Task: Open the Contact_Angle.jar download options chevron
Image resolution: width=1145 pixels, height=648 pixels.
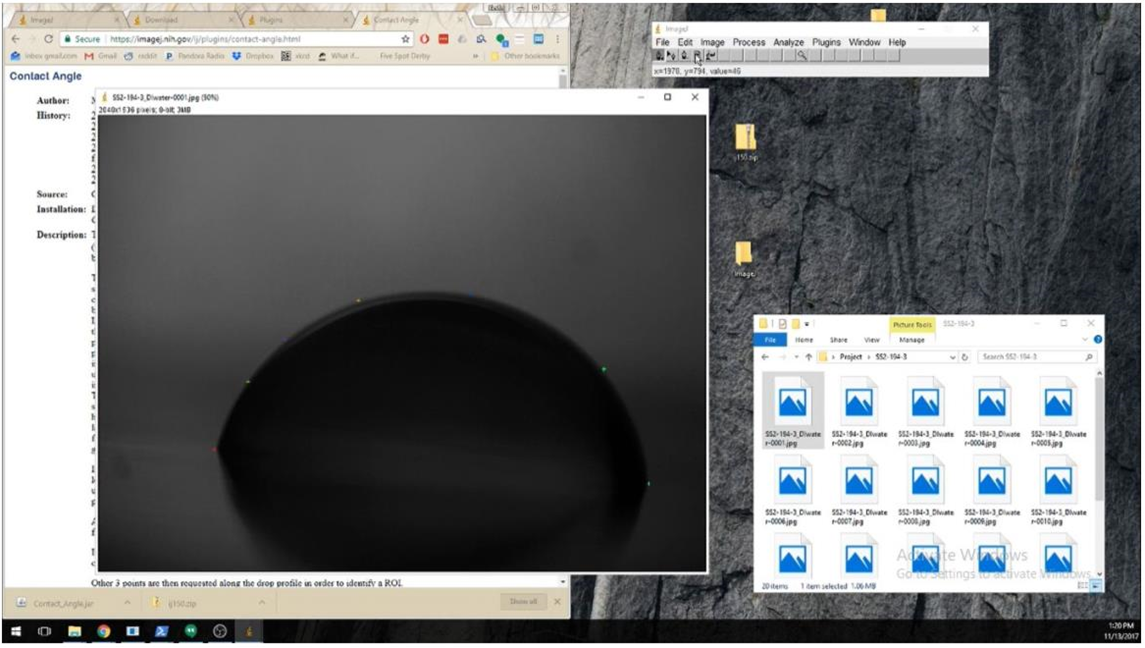Action: coord(127,602)
